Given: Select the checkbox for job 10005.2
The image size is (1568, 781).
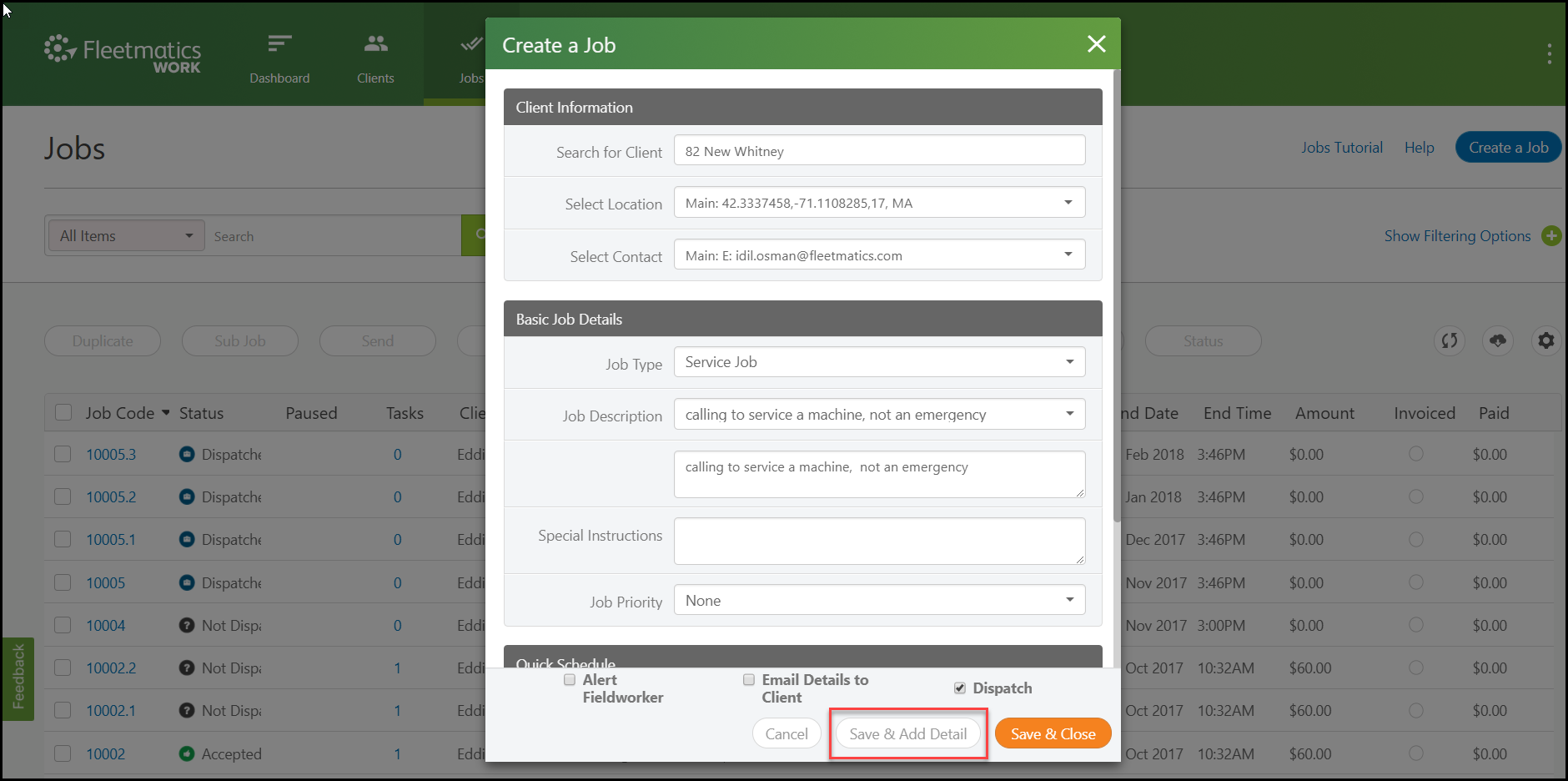Looking at the screenshot, I should [x=63, y=496].
